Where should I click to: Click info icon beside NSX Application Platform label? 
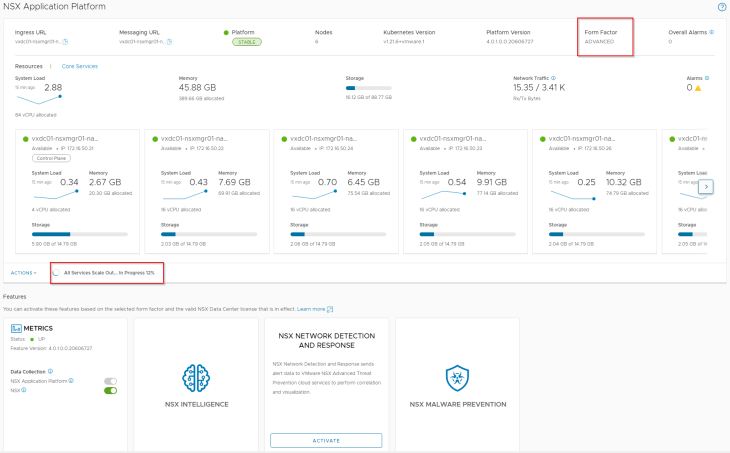(x=71, y=381)
